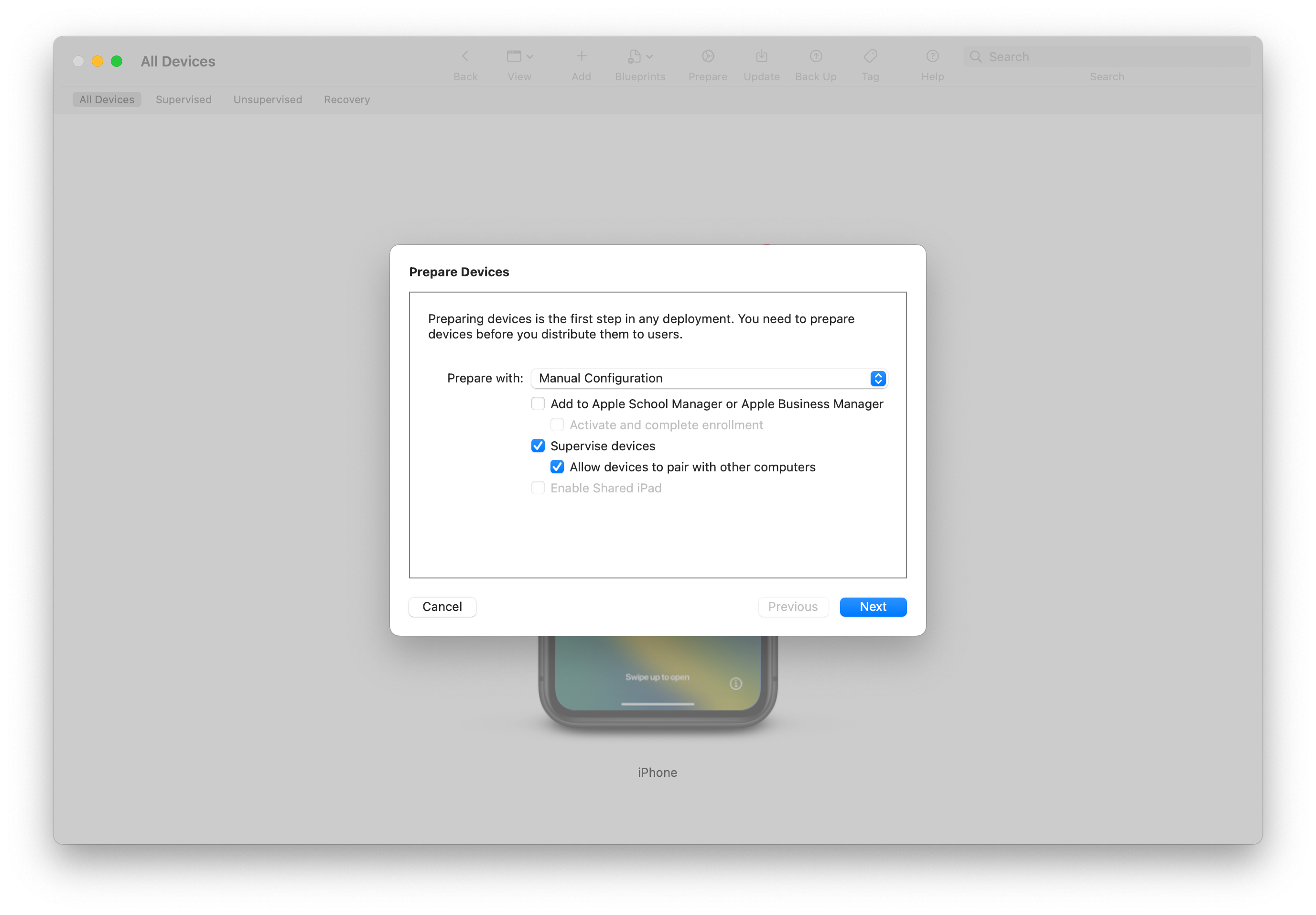1316x915 pixels.
Task: Expand the Blueprints menu chevron
Action: pos(649,57)
